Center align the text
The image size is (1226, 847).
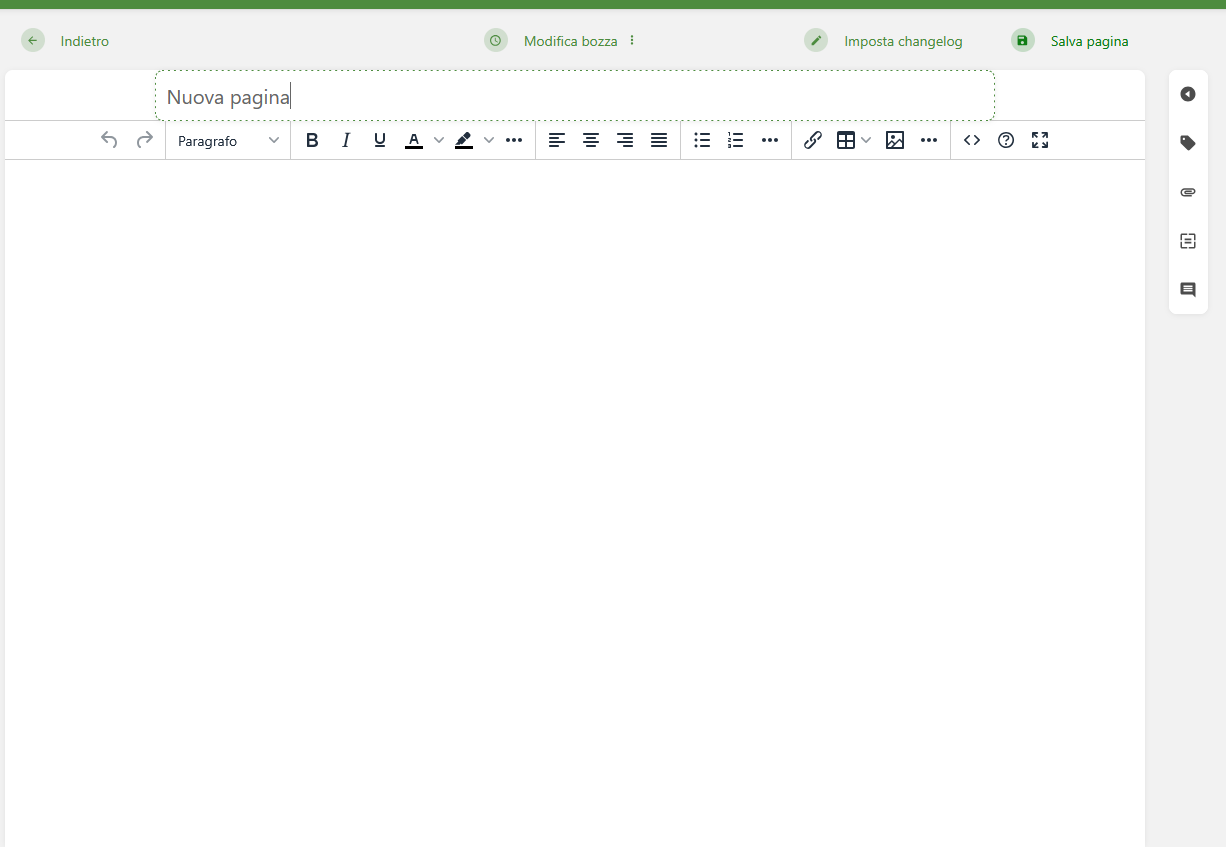(591, 140)
